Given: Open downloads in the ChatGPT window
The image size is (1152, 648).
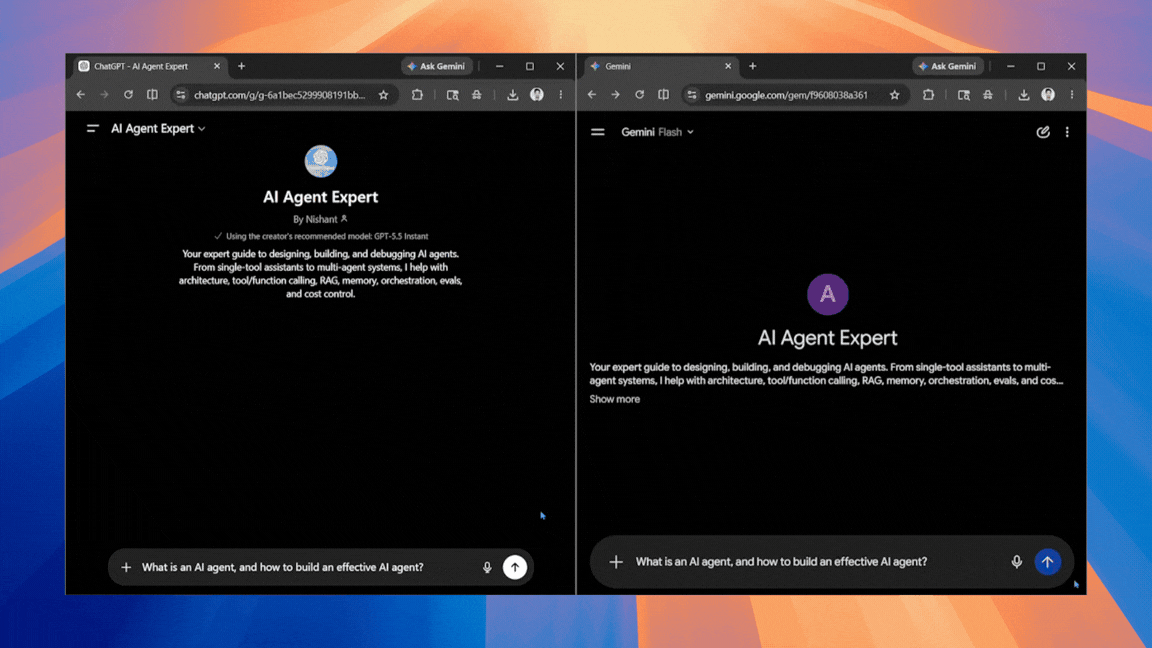Looking at the screenshot, I should [x=513, y=95].
